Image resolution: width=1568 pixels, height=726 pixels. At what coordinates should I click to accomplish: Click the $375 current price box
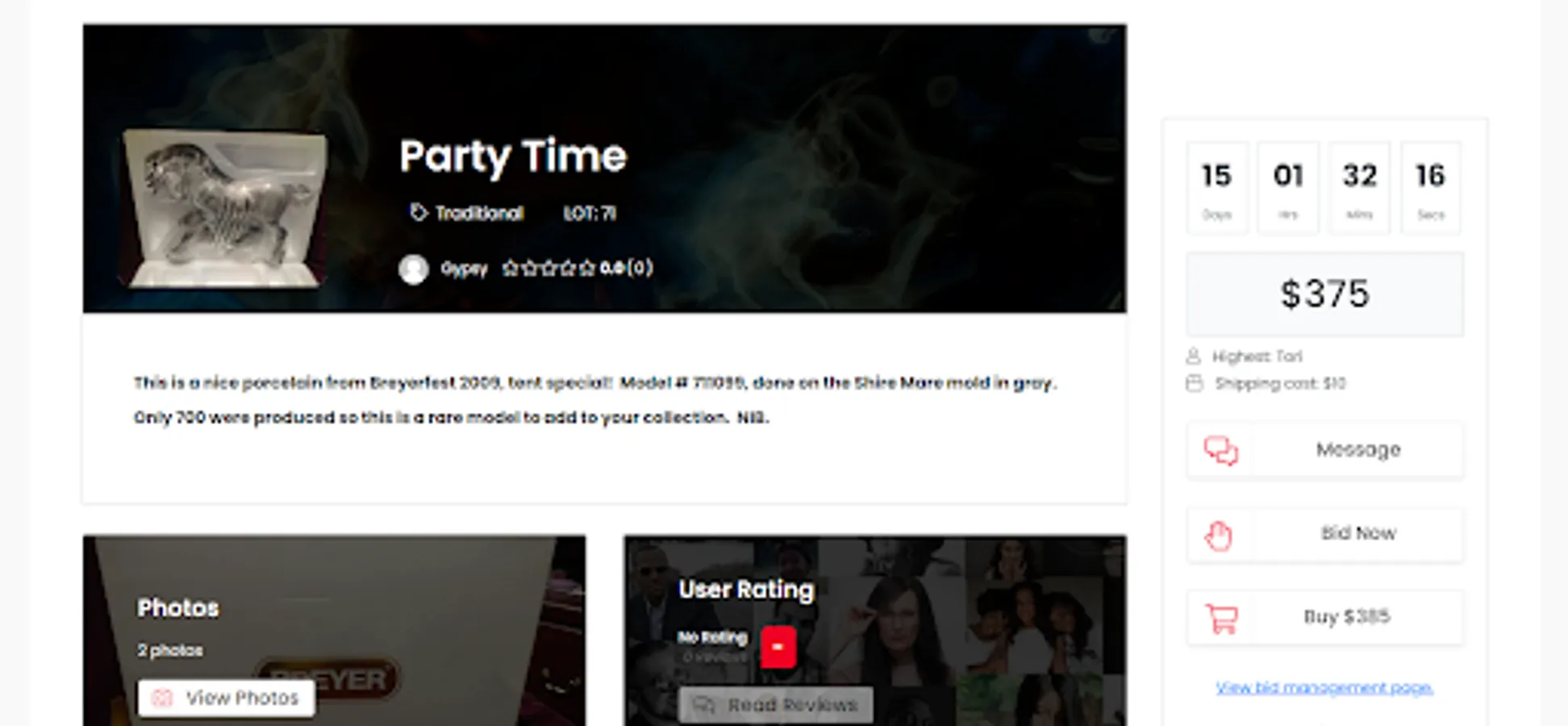pos(1325,294)
